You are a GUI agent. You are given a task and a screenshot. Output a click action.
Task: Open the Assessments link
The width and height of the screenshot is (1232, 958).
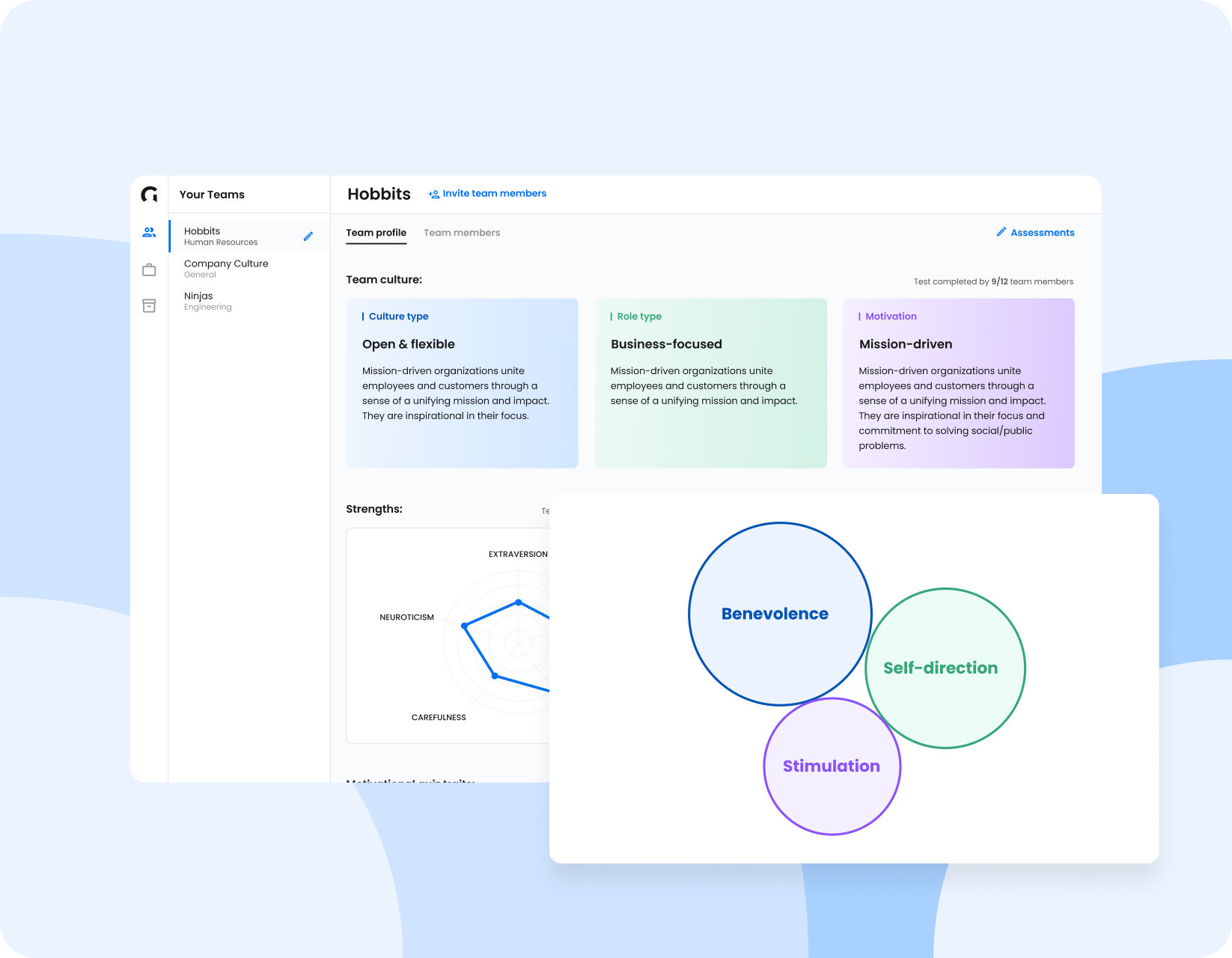tap(1042, 233)
